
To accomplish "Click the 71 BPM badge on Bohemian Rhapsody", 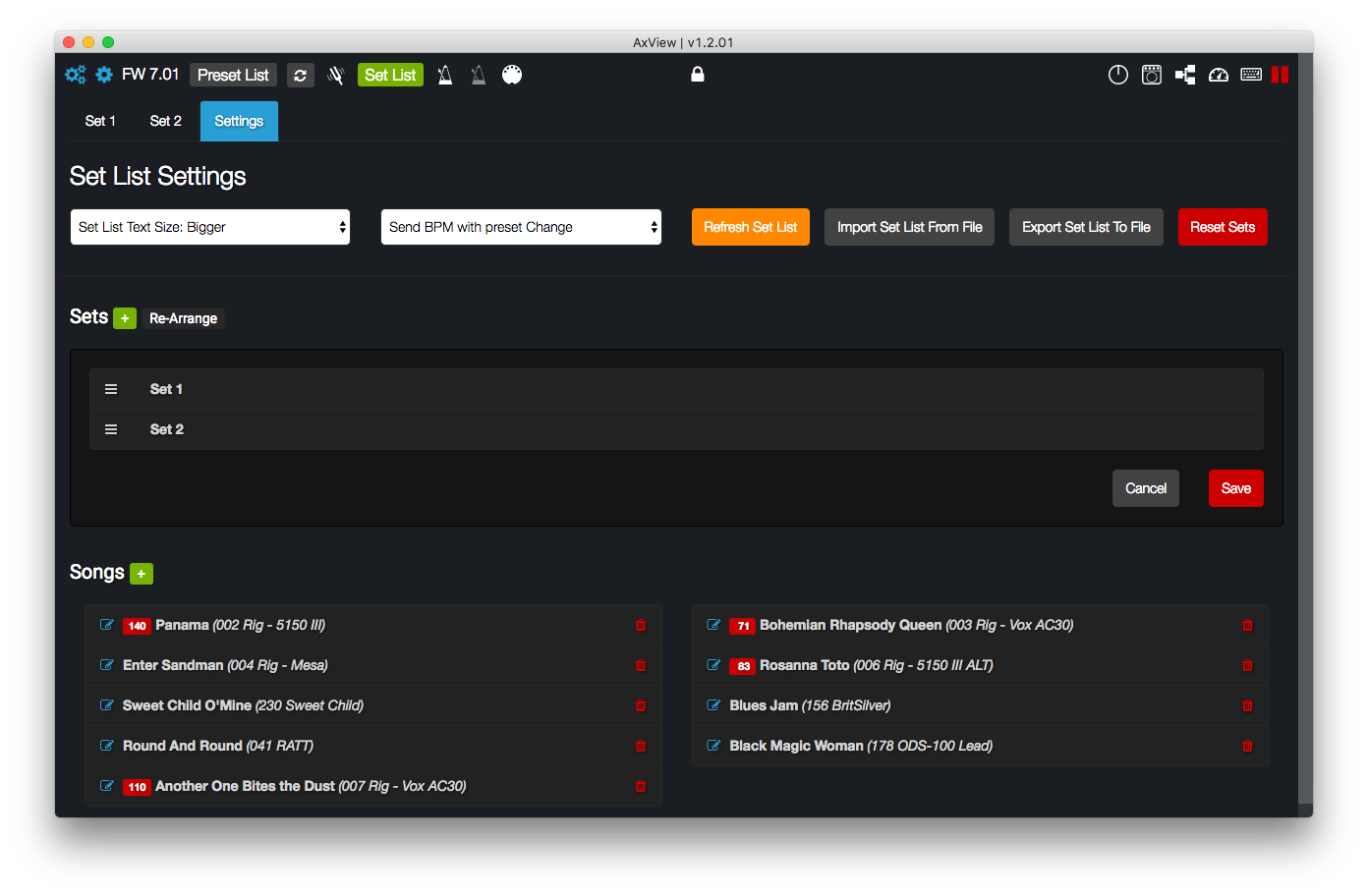I will tap(743, 626).
